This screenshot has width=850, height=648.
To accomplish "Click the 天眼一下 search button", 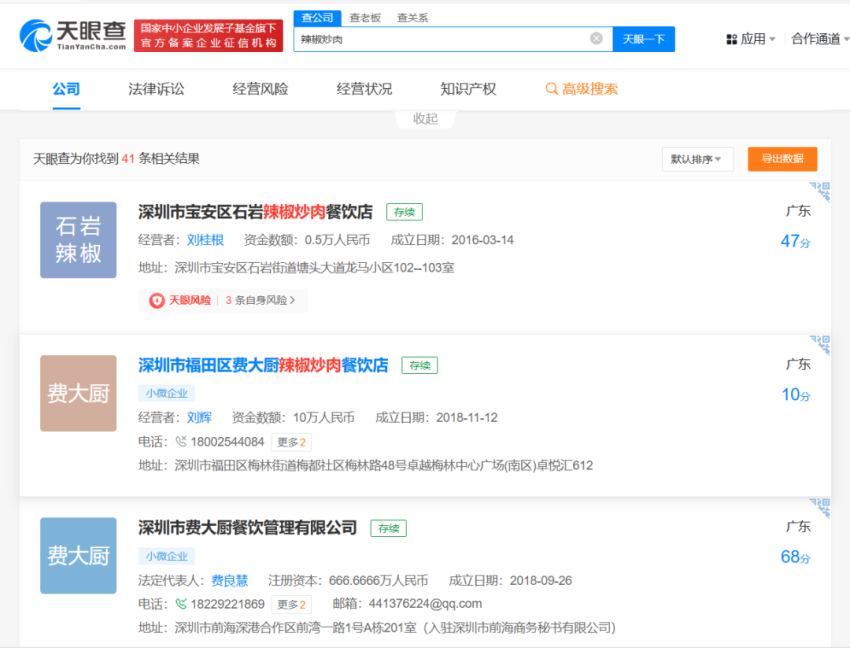I will pos(643,39).
